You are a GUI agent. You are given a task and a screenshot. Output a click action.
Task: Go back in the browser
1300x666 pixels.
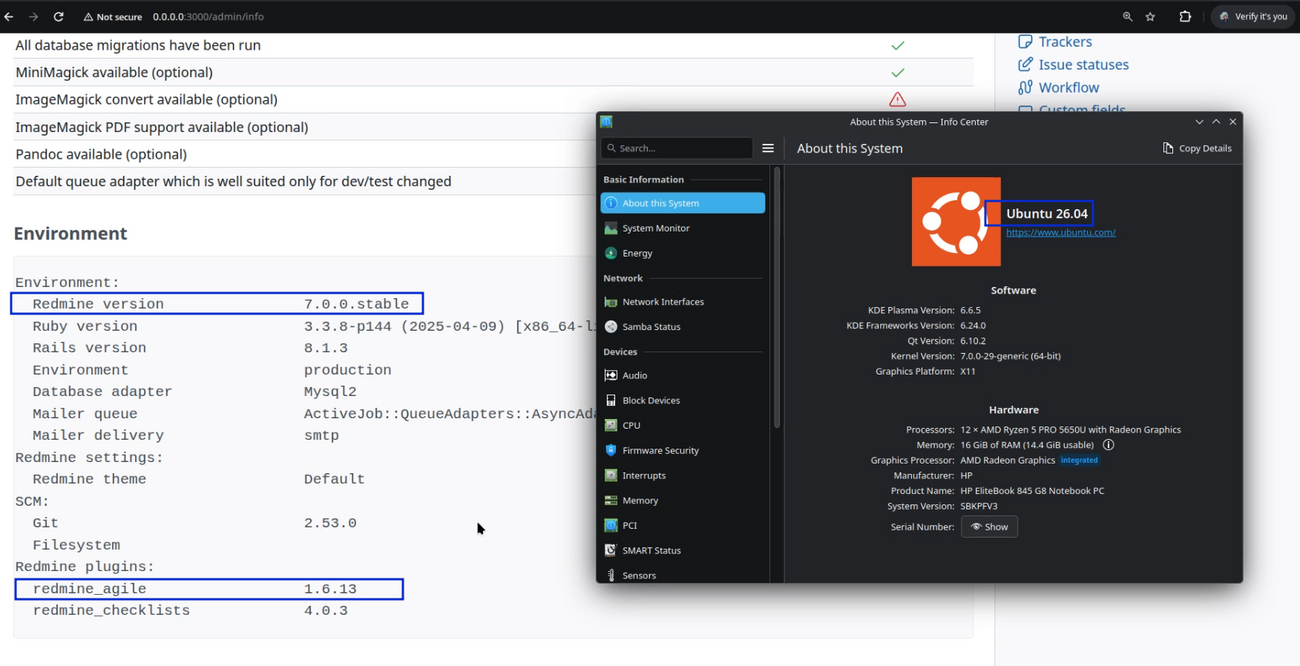point(9,17)
